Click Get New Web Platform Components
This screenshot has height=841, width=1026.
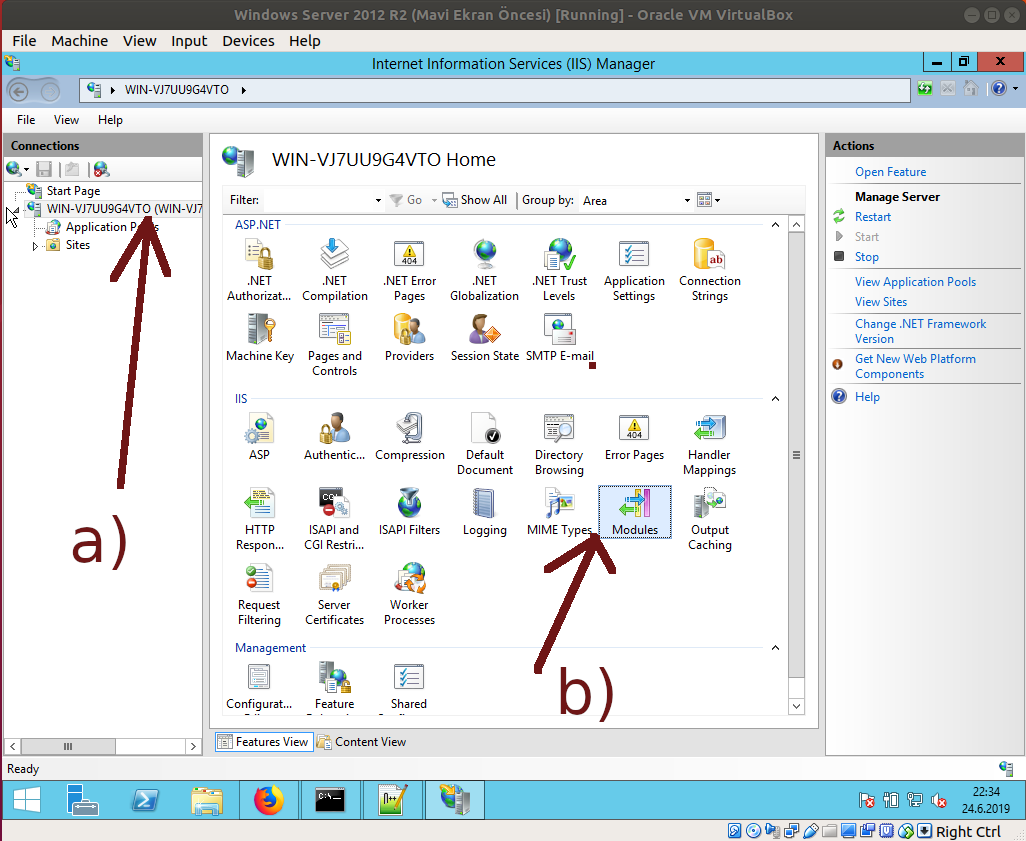coord(915,367)
